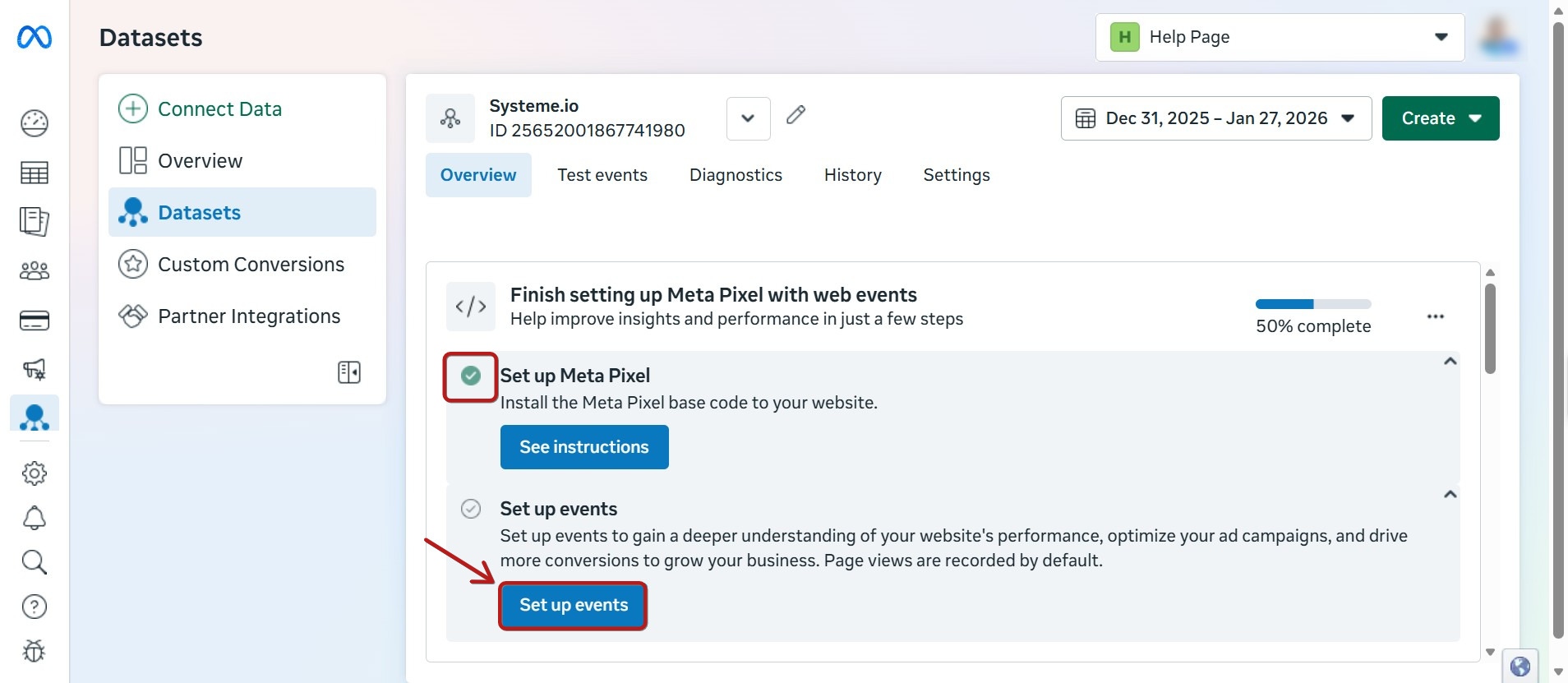Select Partner Integrations in sidebar
The height and width of the screenshot is (683, 1568).
click(242, 316)
